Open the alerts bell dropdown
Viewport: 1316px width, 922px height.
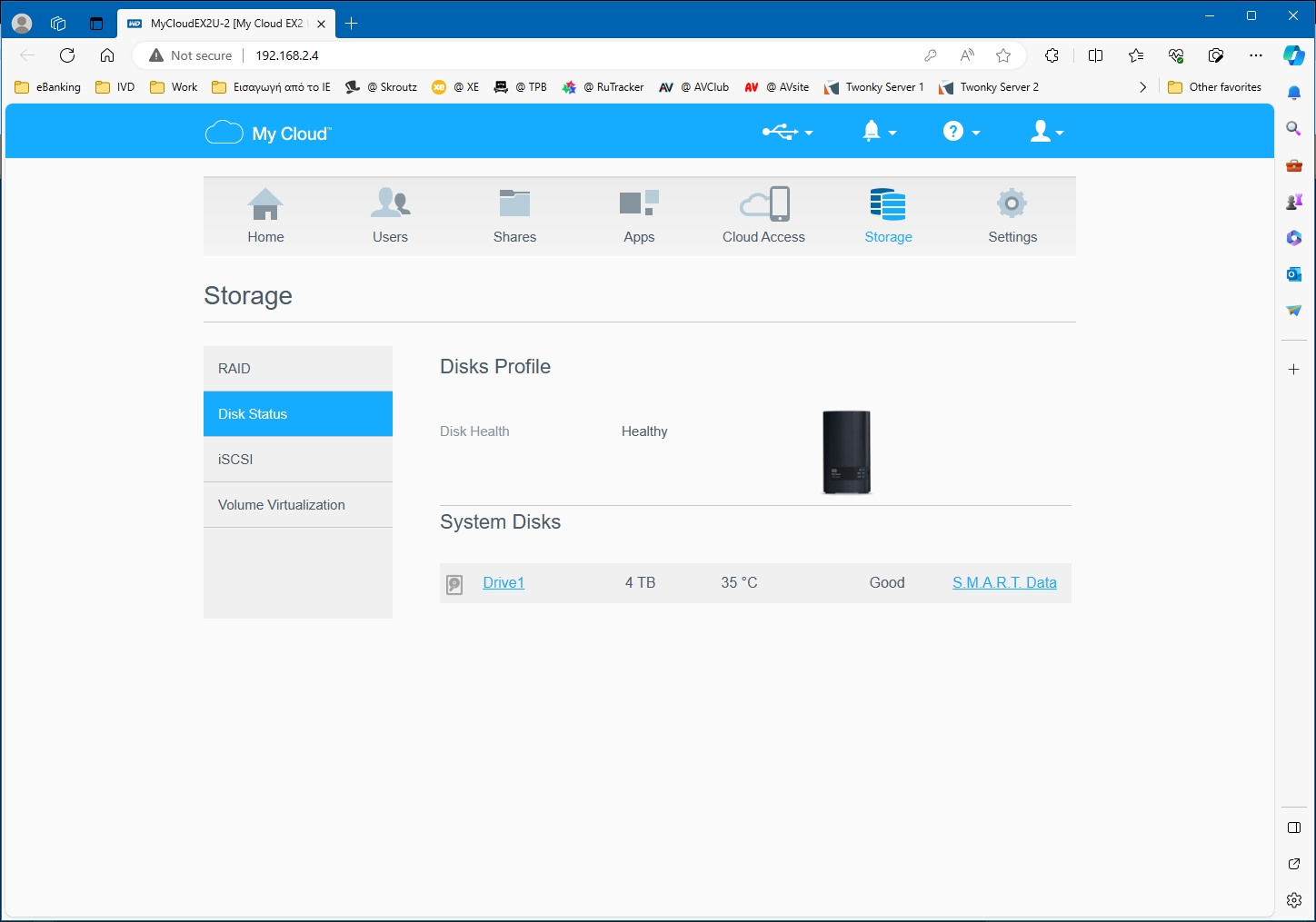pyautogui.click(x=879, y=133)
